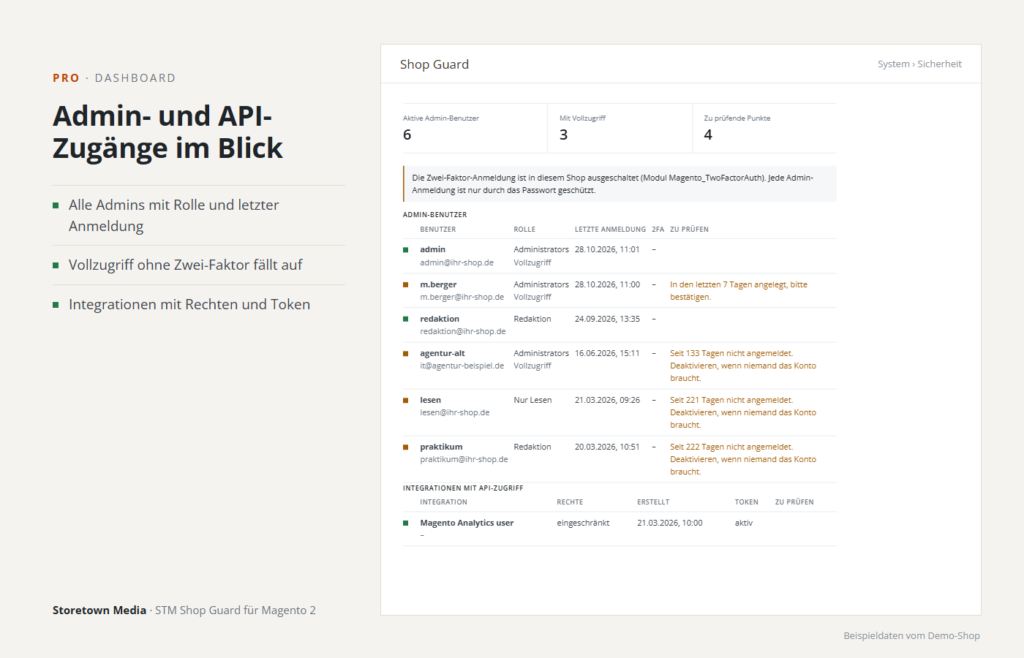
Task: Select the Mit Vollzugriff count 3
Action: (x=564, y=135)
